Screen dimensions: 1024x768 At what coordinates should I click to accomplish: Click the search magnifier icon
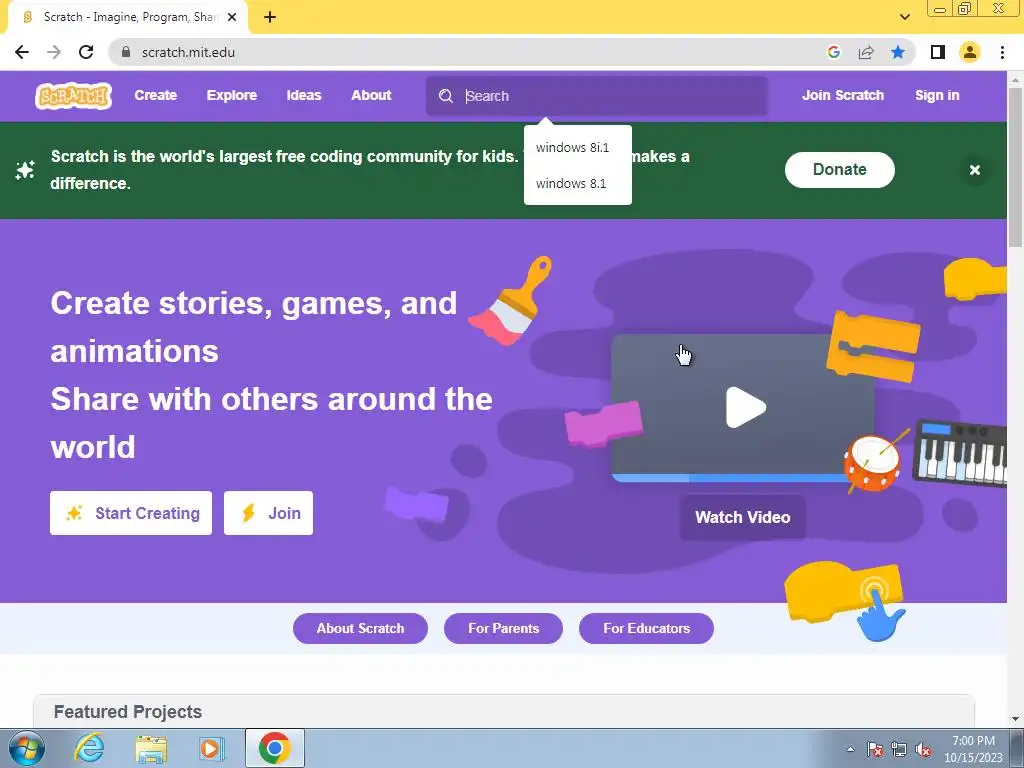(x=446, y=96)
